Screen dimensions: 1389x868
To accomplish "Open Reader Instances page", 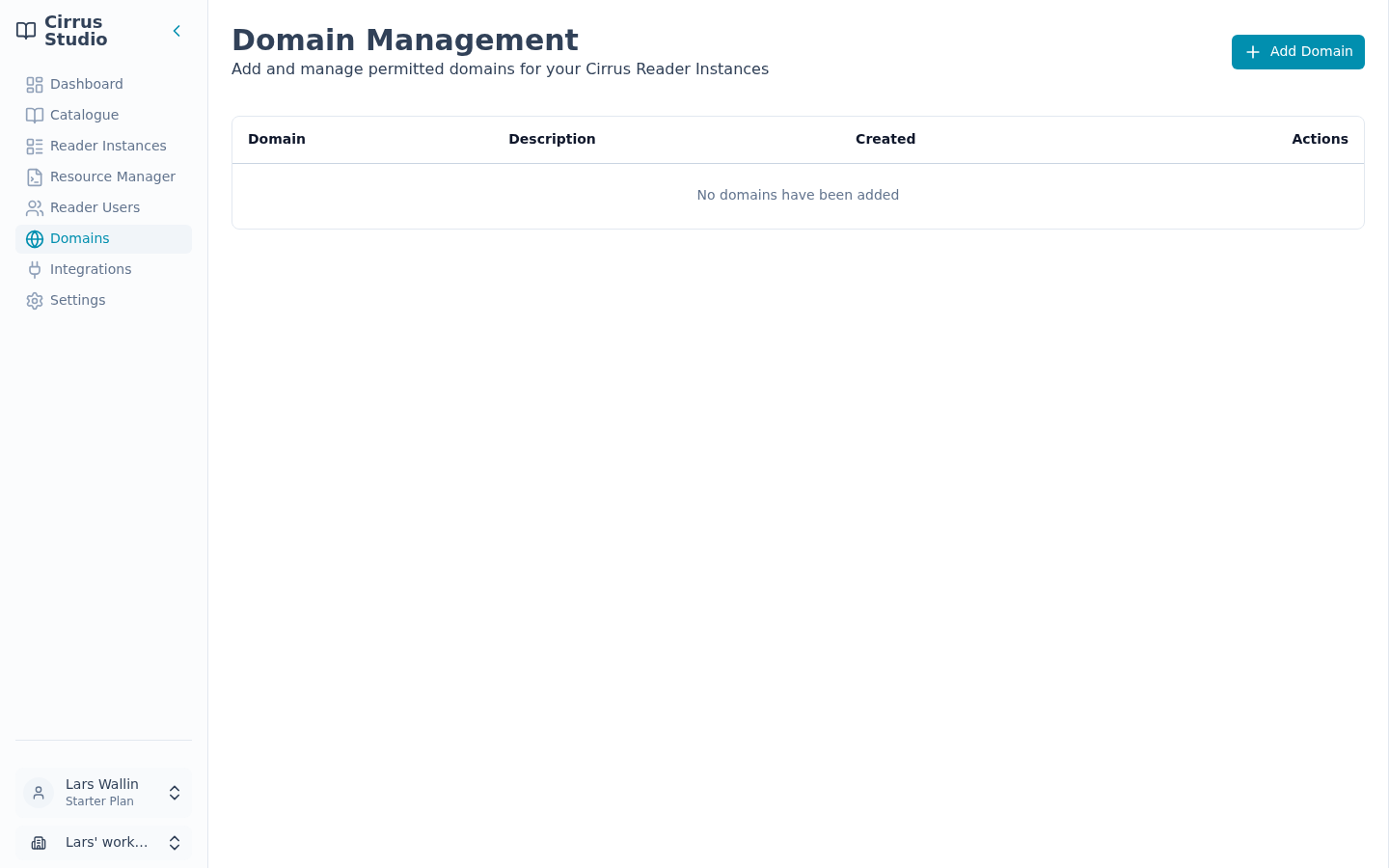I will pos(103,147).
